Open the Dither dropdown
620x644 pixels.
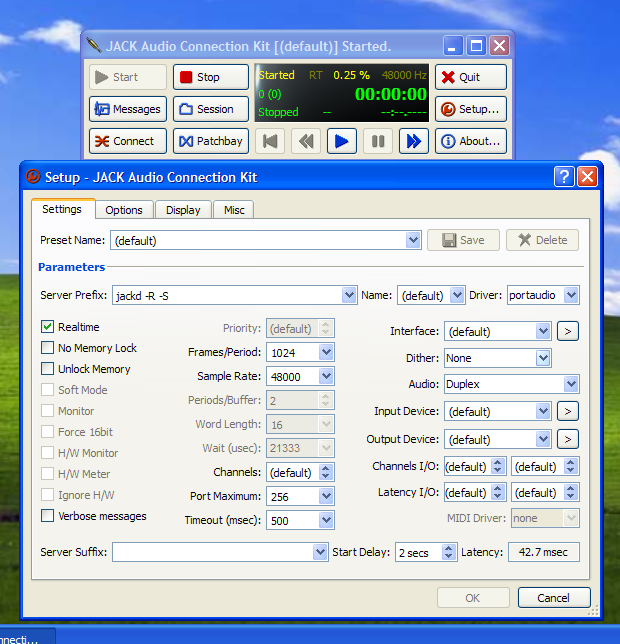(x=543, y=358)
